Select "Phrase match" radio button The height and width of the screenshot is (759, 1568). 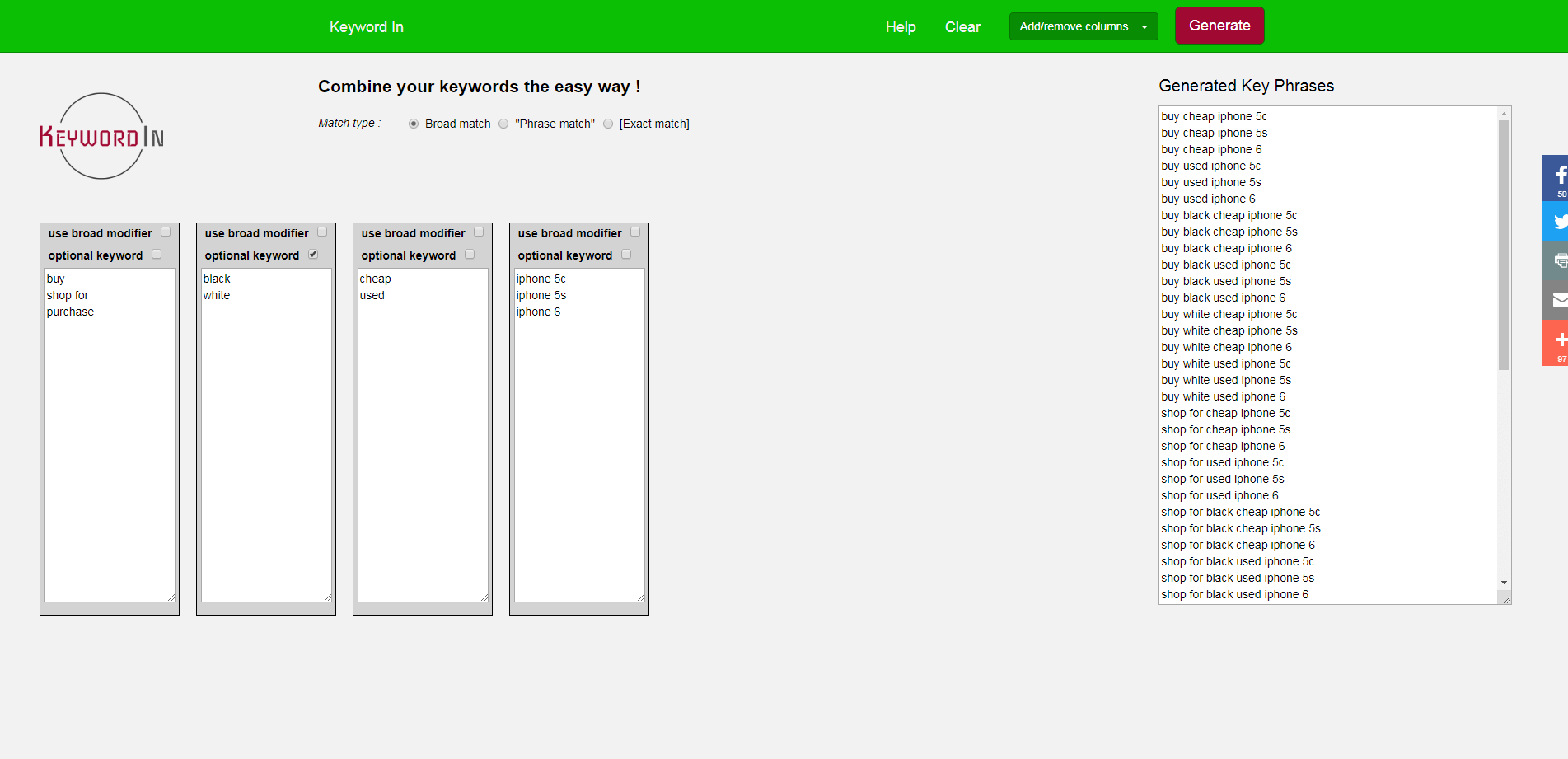pyautogui.click(x=503, y=124)
